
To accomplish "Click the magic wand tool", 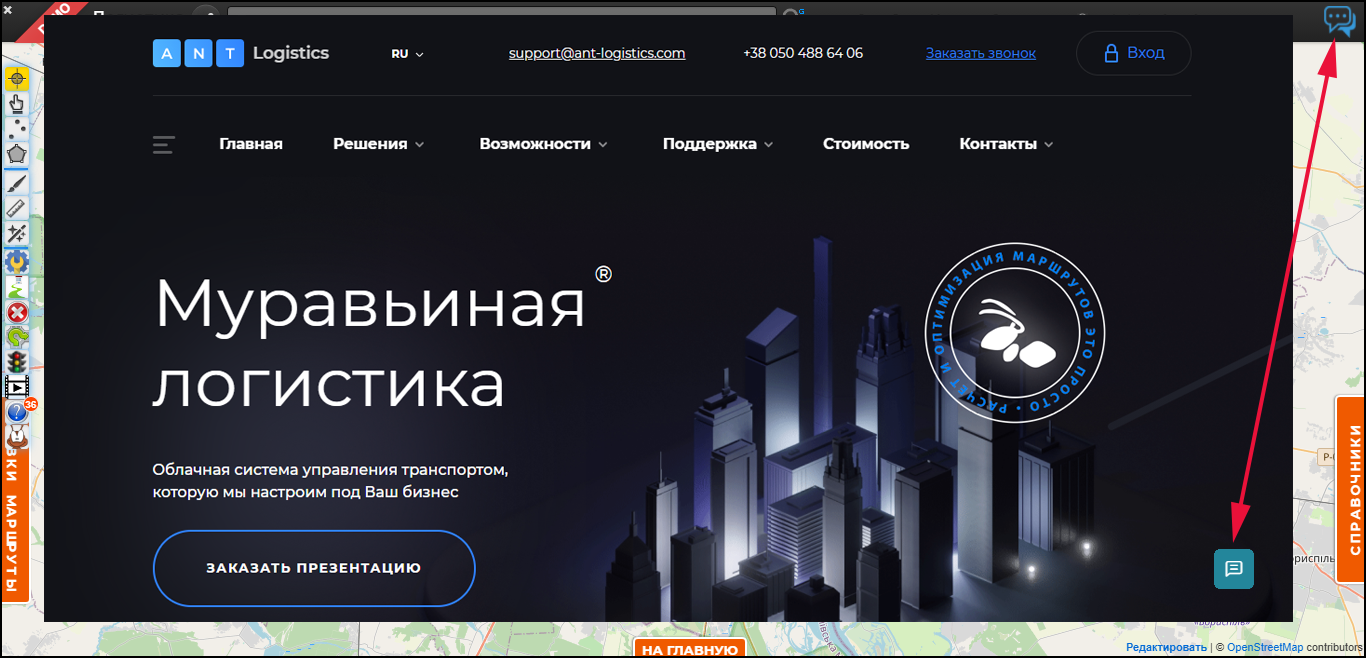I will click(x=17, y=234).
